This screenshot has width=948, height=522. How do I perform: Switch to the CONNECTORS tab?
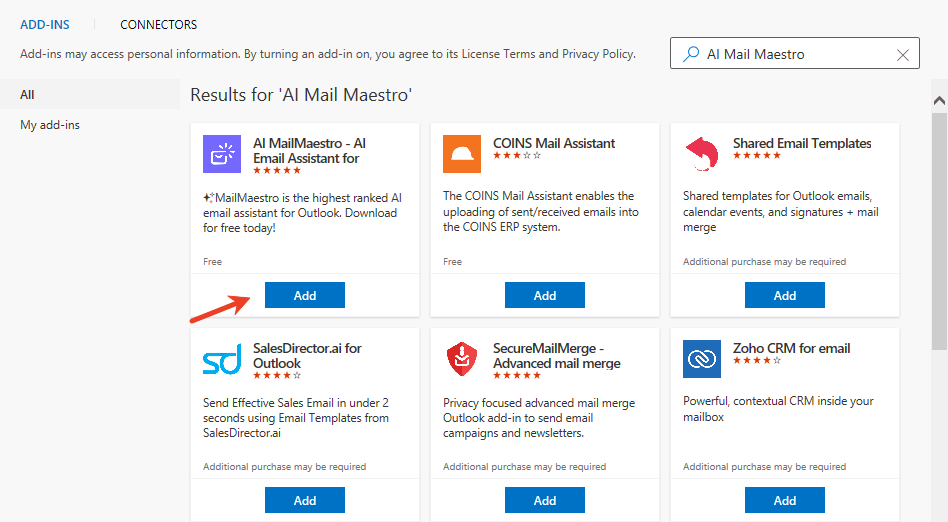(158, 25)
